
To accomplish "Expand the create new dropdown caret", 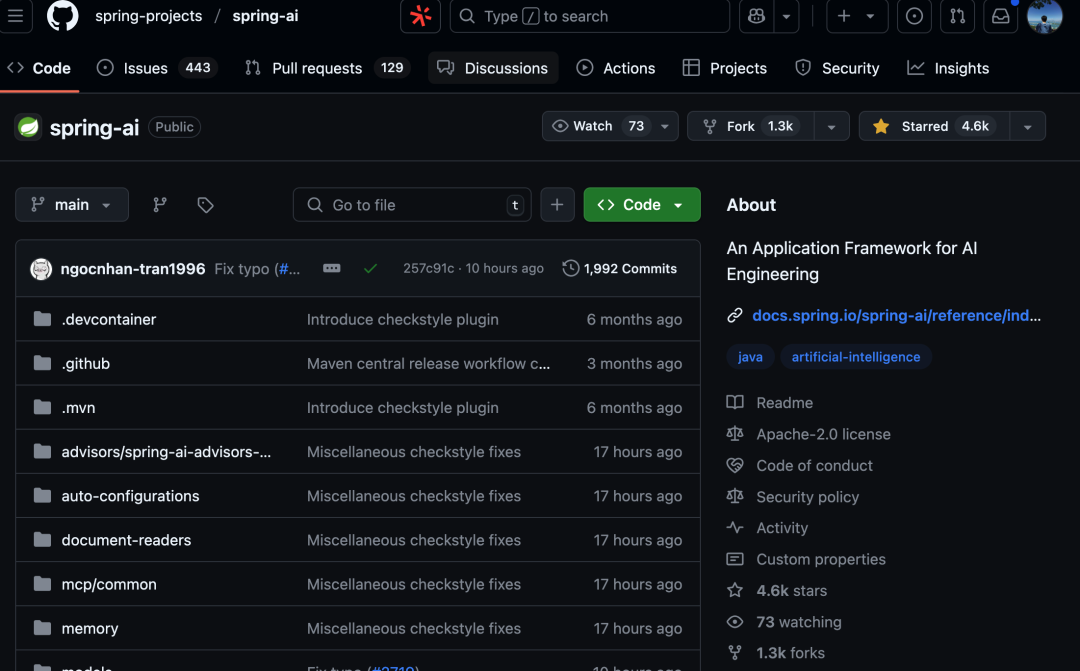I will [871, 16].
